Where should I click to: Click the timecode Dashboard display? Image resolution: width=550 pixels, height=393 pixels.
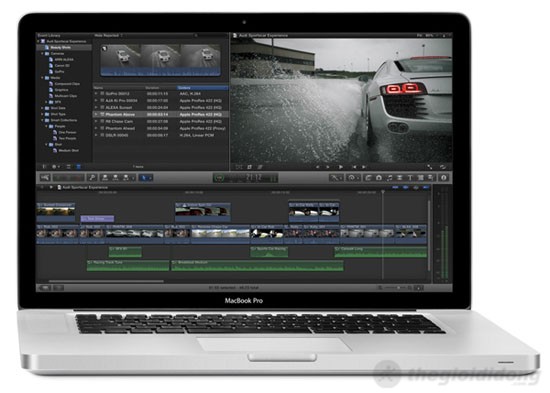[x=245, y=178]
